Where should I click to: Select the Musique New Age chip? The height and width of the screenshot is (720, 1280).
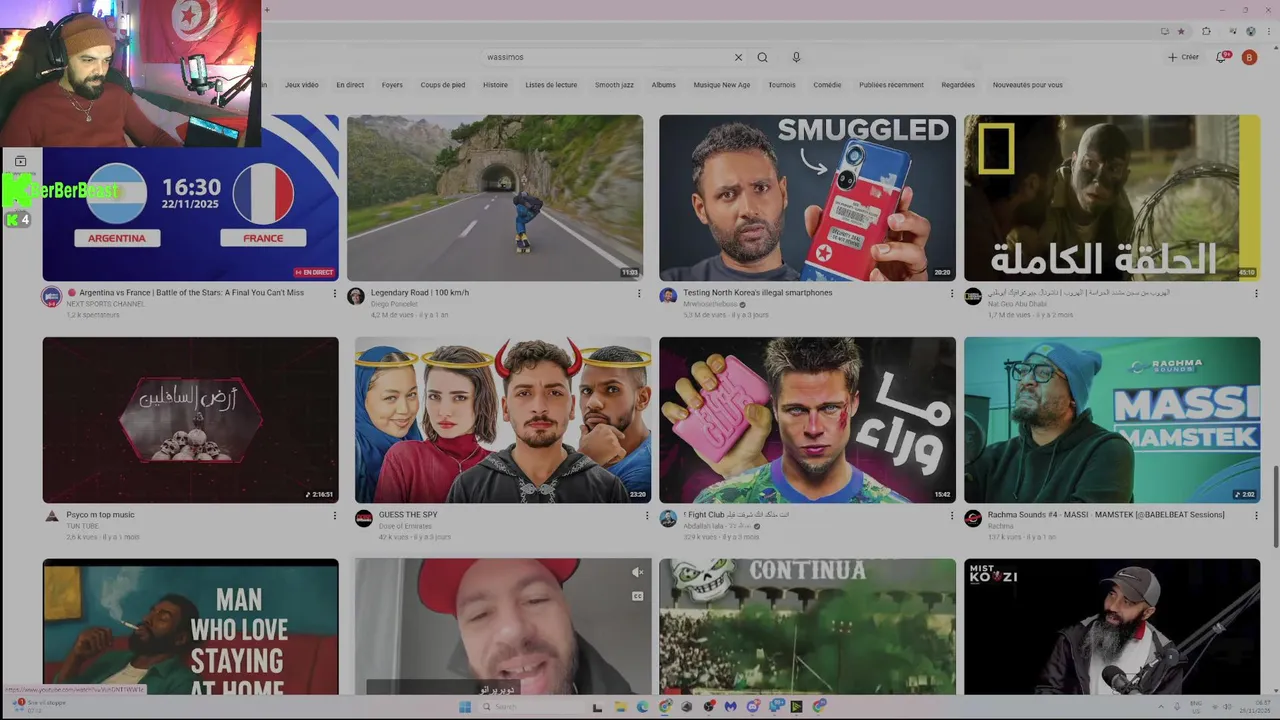click(721, 85)
